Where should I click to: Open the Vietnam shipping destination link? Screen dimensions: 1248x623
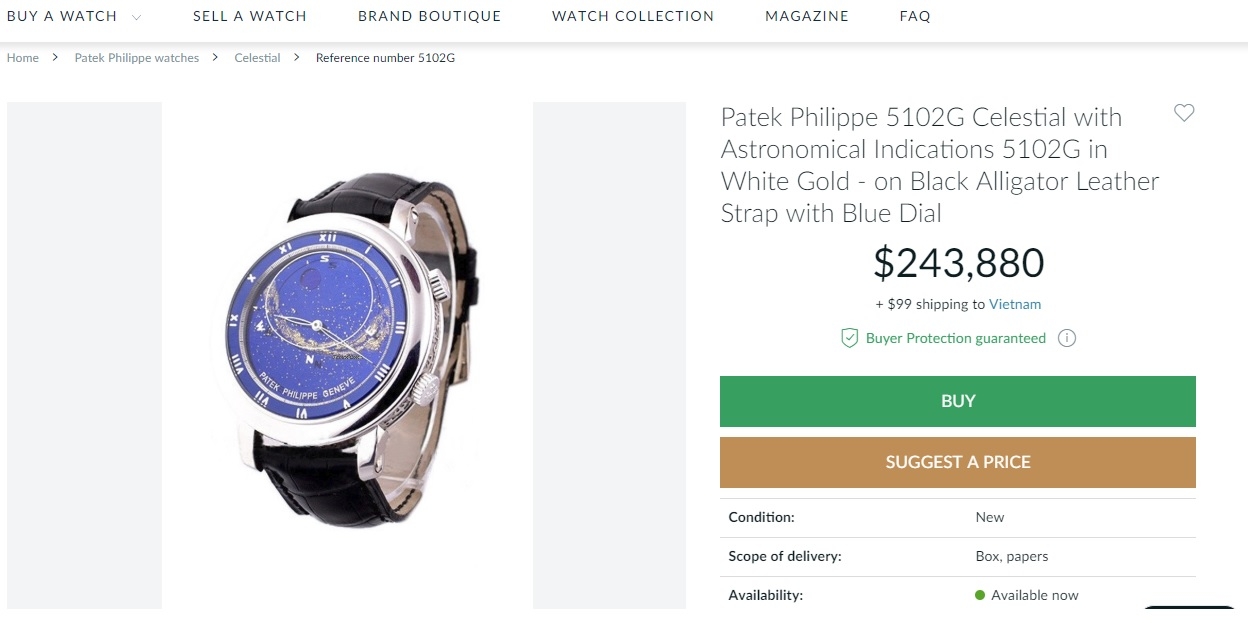tap(1015, 304)
